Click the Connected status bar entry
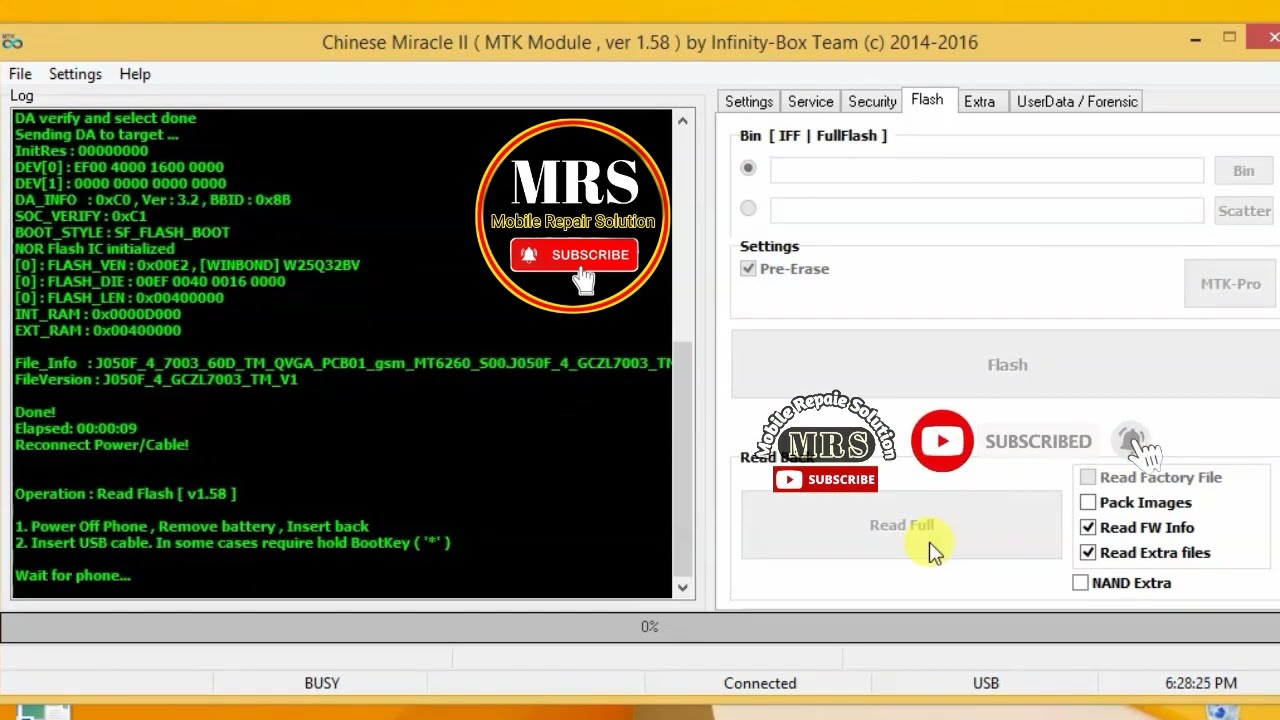 (760, 683)
